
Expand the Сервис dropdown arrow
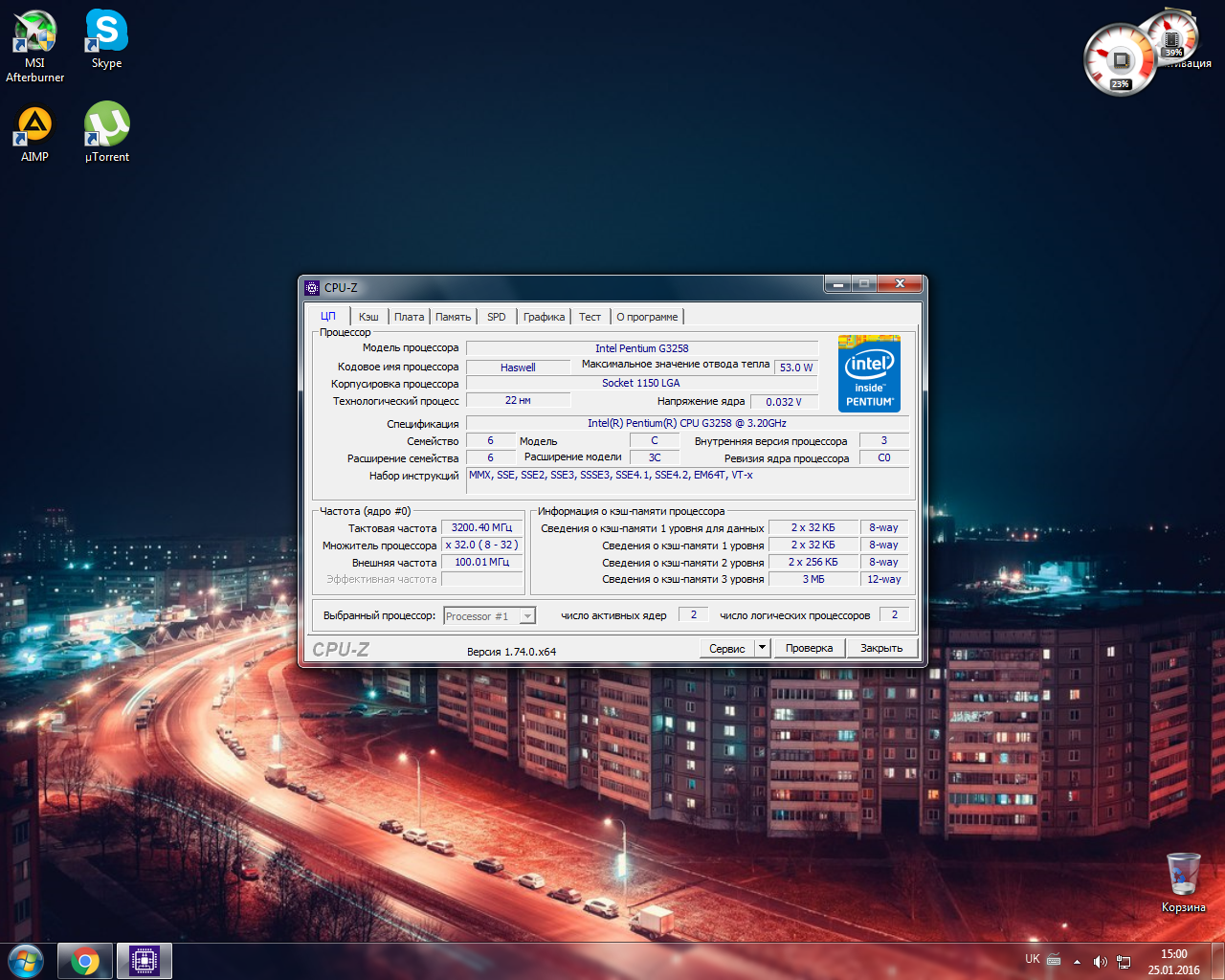763,648
